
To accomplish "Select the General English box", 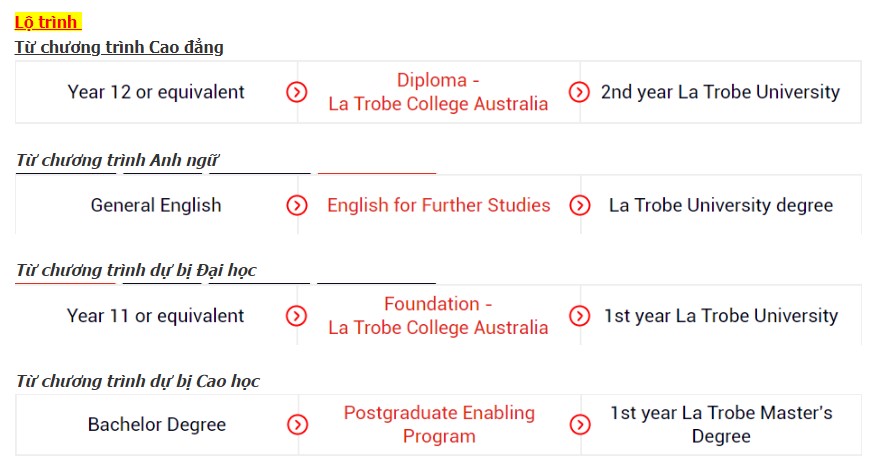I will [x=156, y=205].
